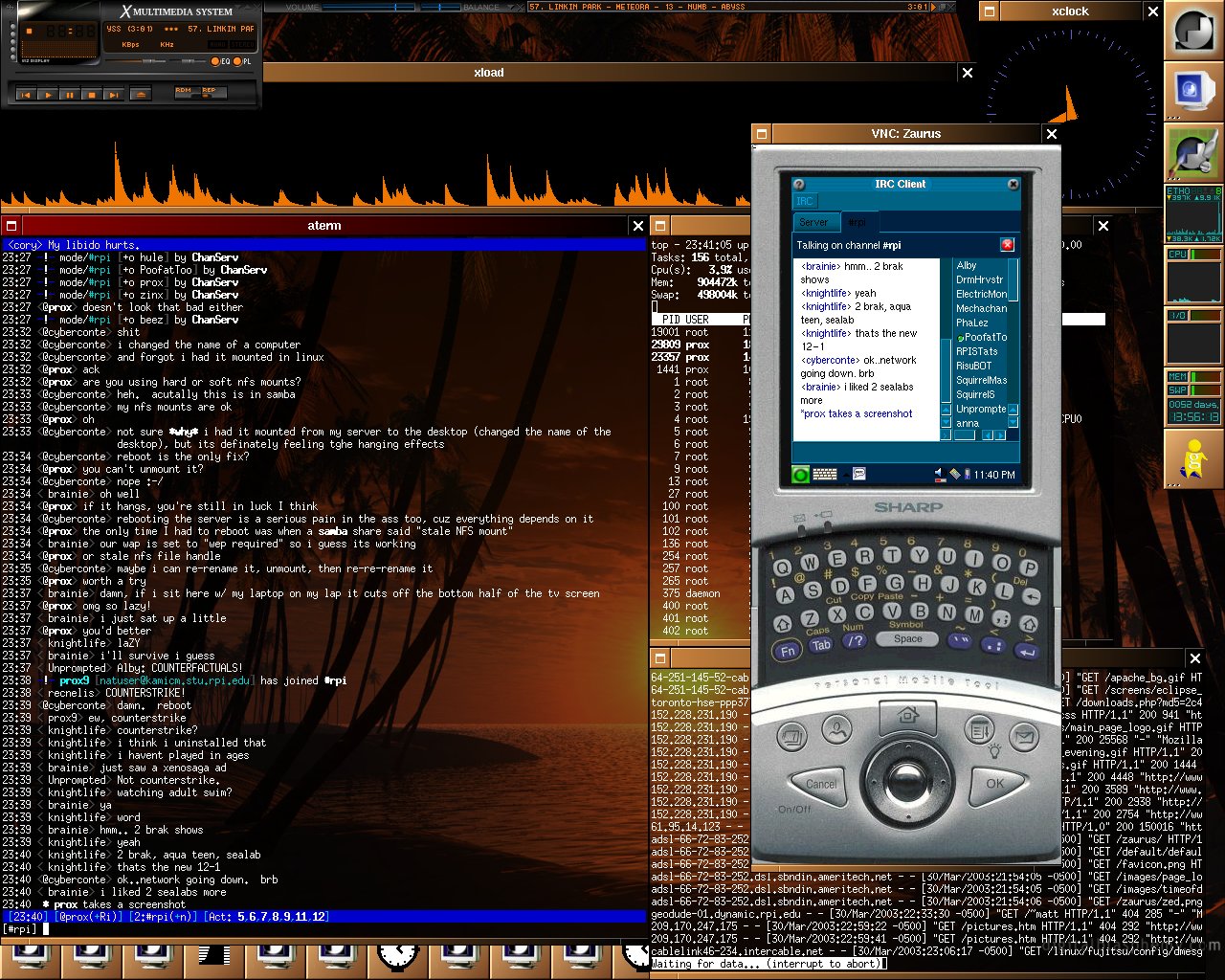Select PoofatTo in the IRC nick list
This screenshot has width=1225, height=980.
[x=982, y=337]
